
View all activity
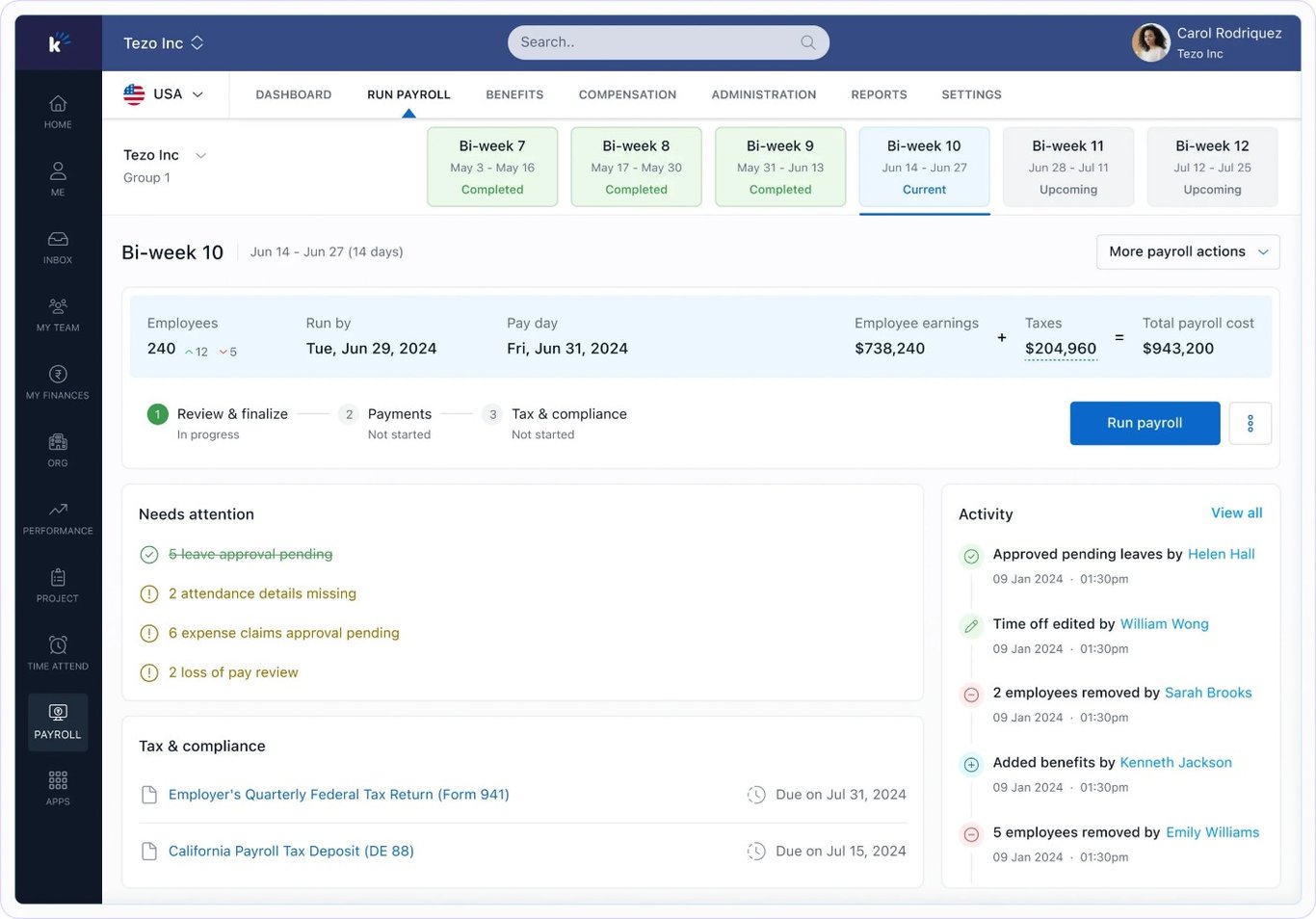coord(1236,512)
